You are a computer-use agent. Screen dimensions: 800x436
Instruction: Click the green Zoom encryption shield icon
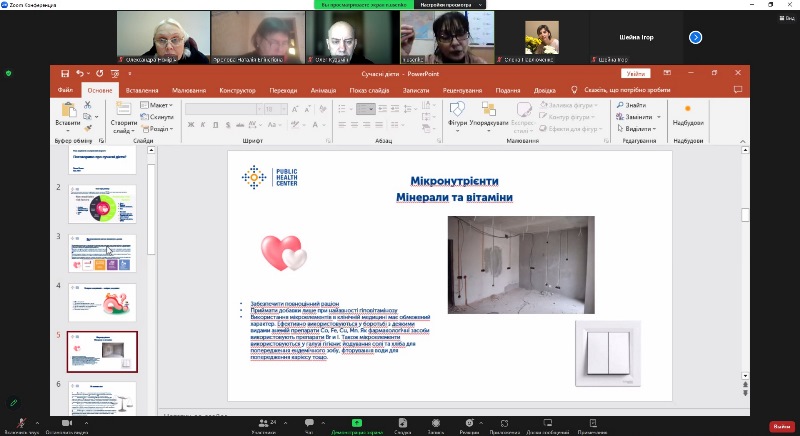(9, 73)
